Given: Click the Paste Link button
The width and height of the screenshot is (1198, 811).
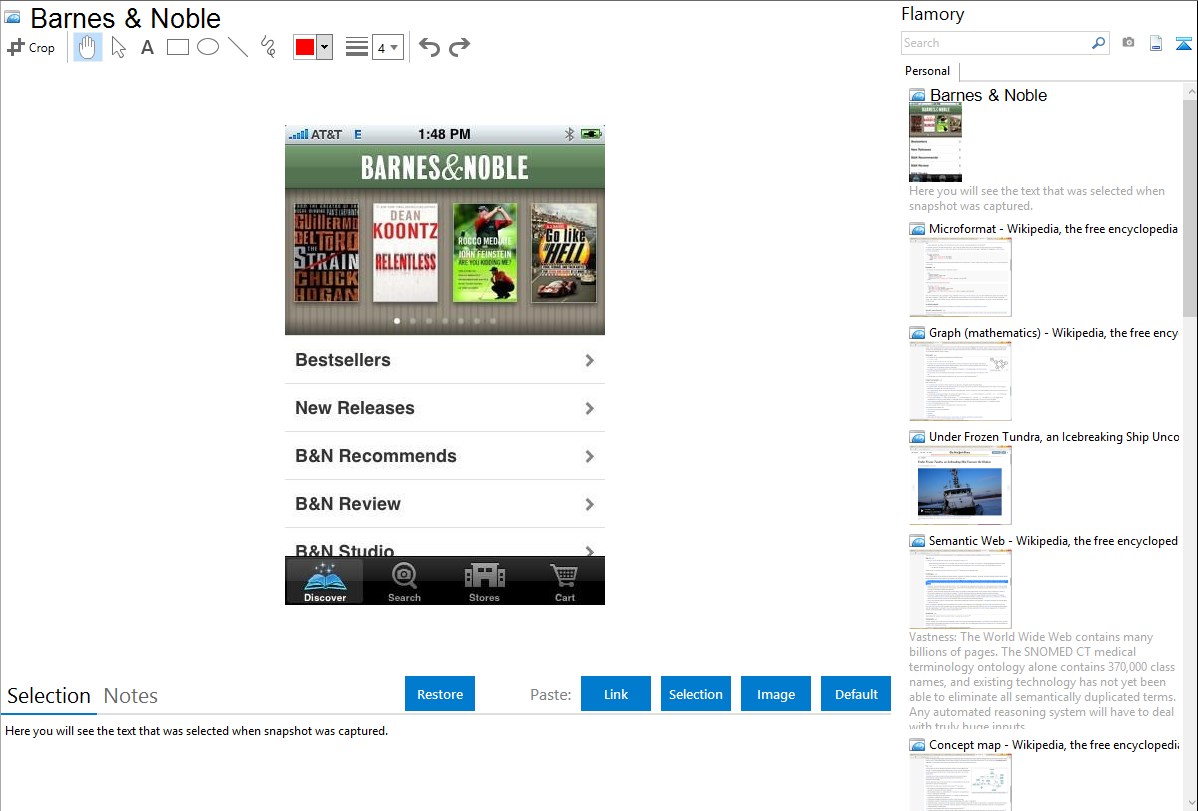Looking at the screenshot, I should [x=616, y=694].
